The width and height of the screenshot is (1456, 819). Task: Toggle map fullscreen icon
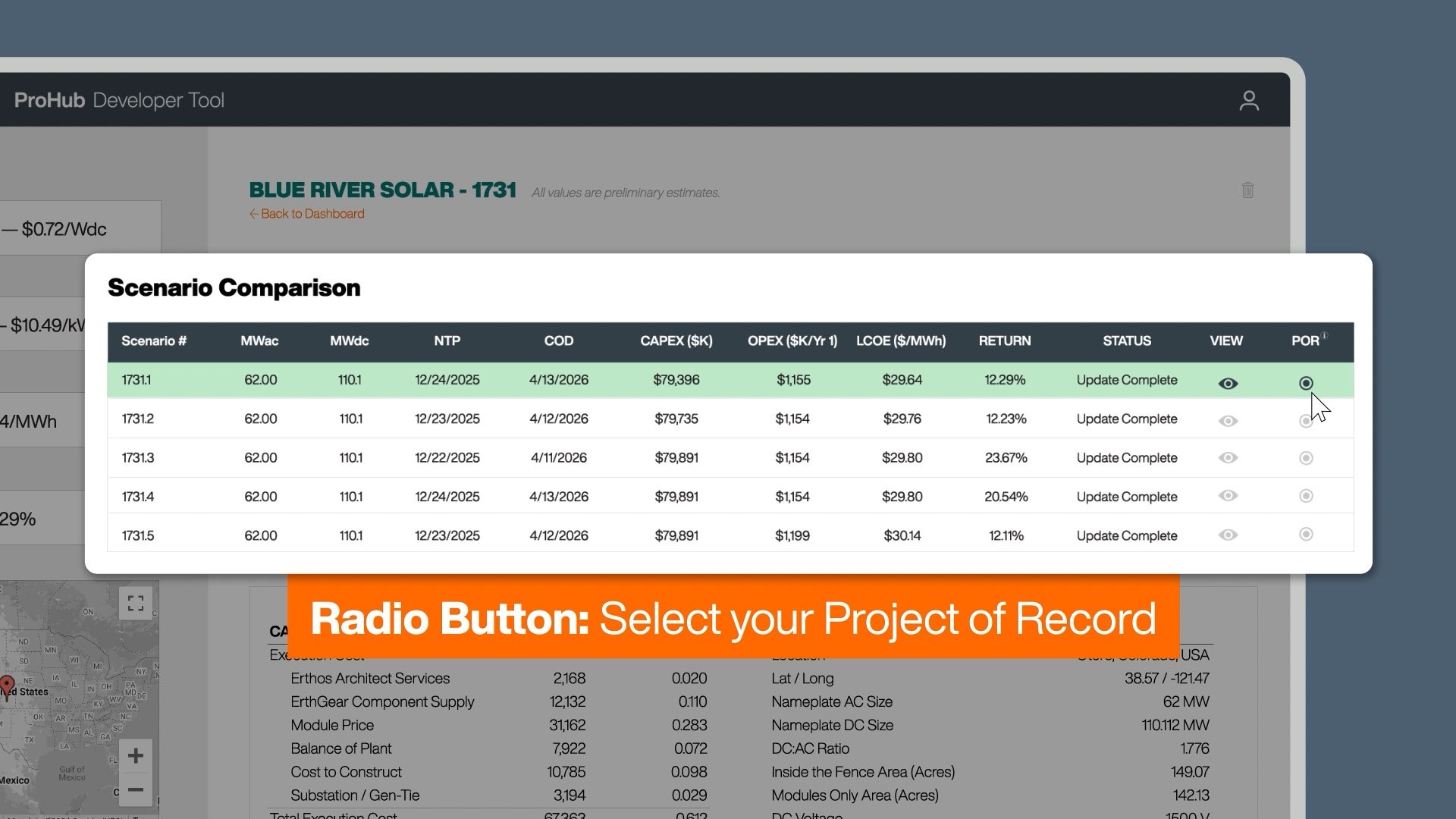[x=136, y=604]
